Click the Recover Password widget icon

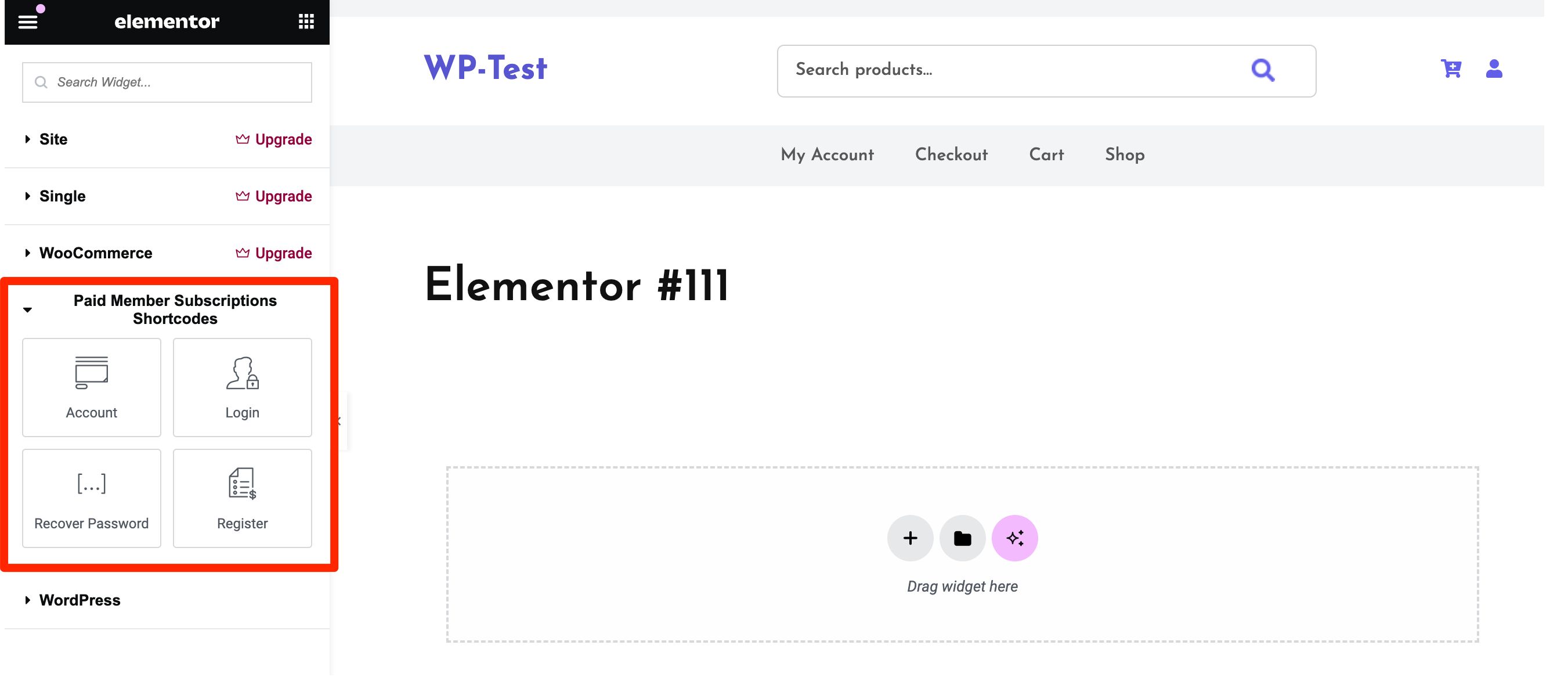(x=91, y=484)
